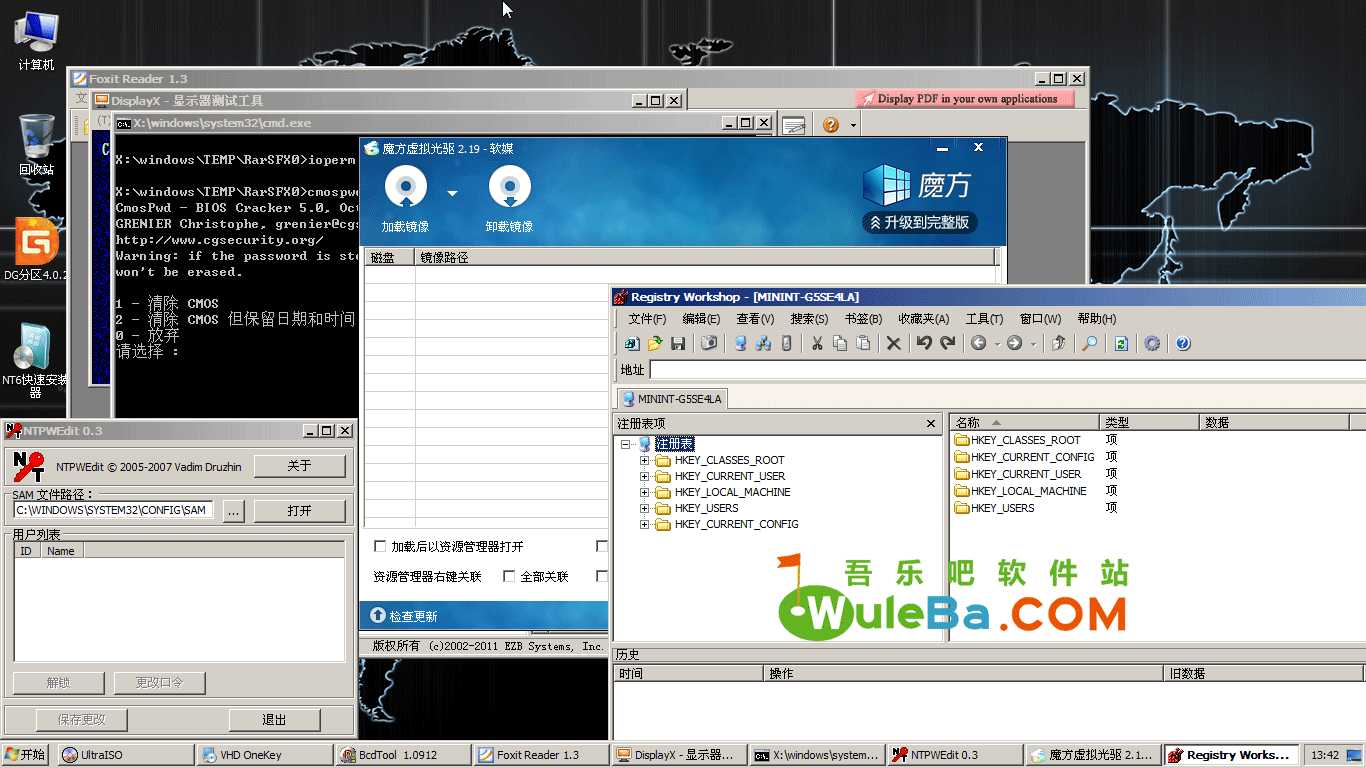Expand HKEY_CURRENT_USER tree node

click(x=645, y=476)
